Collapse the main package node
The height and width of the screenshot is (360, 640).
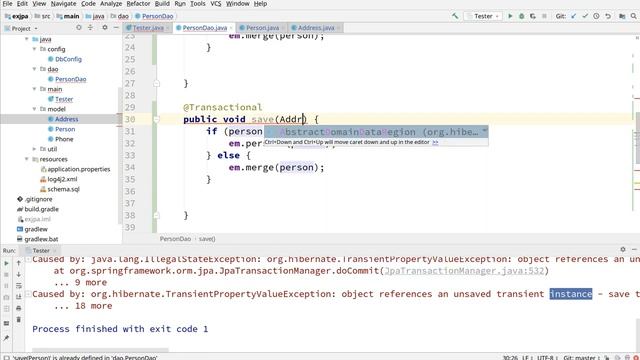click(35, 89)
